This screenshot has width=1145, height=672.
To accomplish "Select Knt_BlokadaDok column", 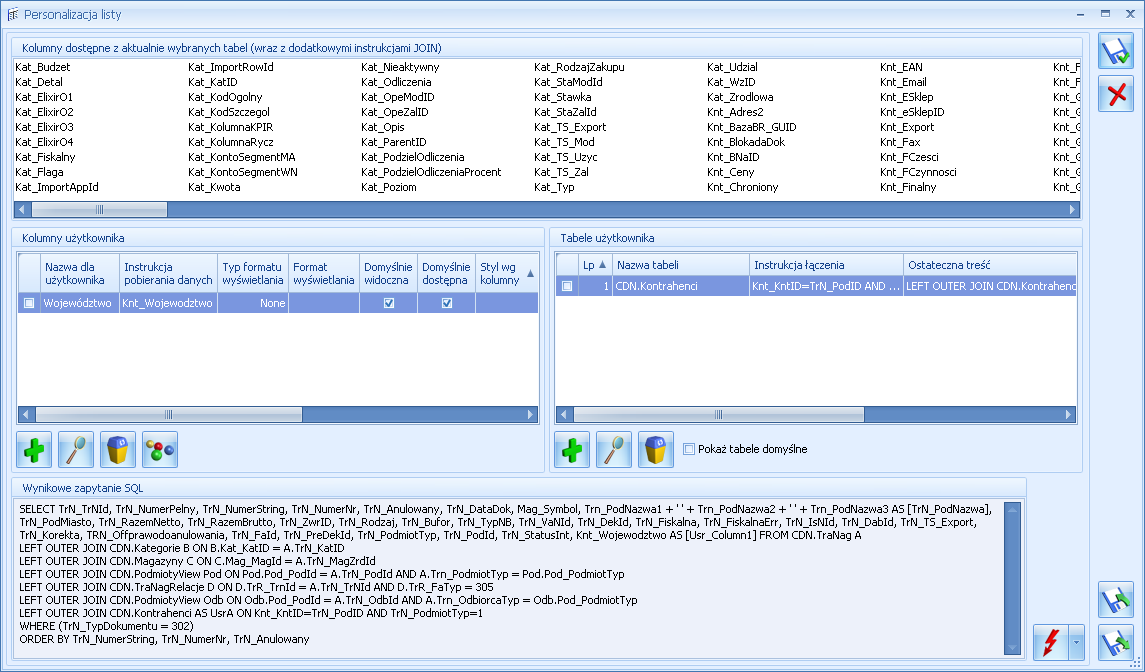I will (x=746, y=142).
